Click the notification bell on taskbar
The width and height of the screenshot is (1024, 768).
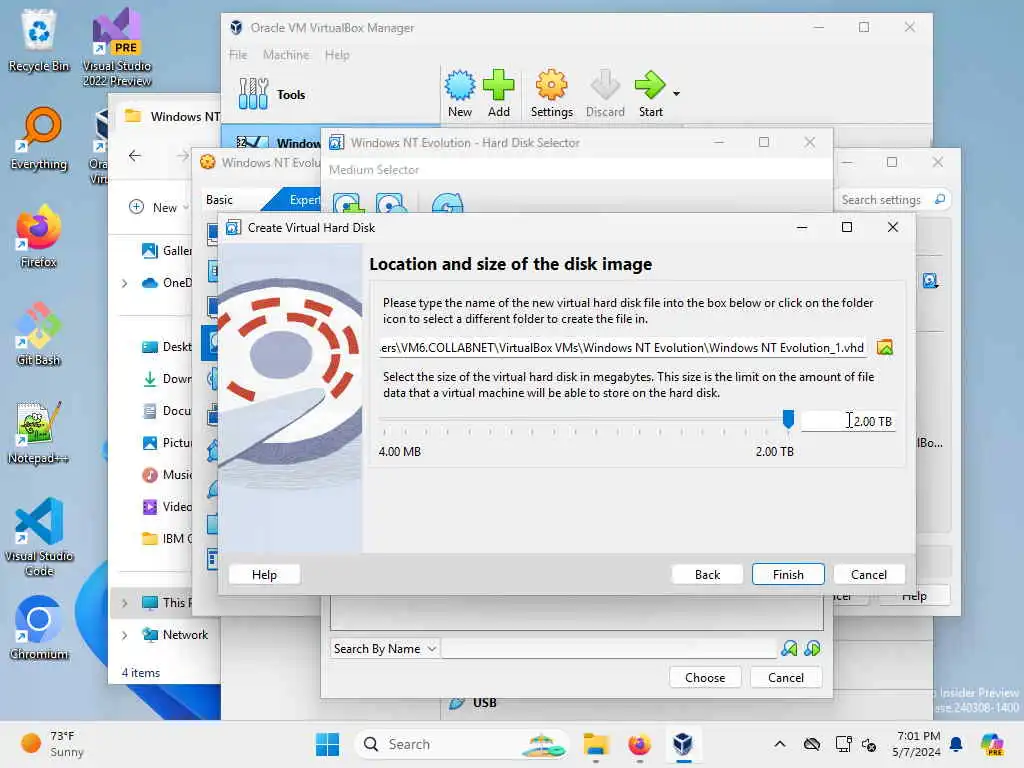pyautogui.click(x=956, y=744)
